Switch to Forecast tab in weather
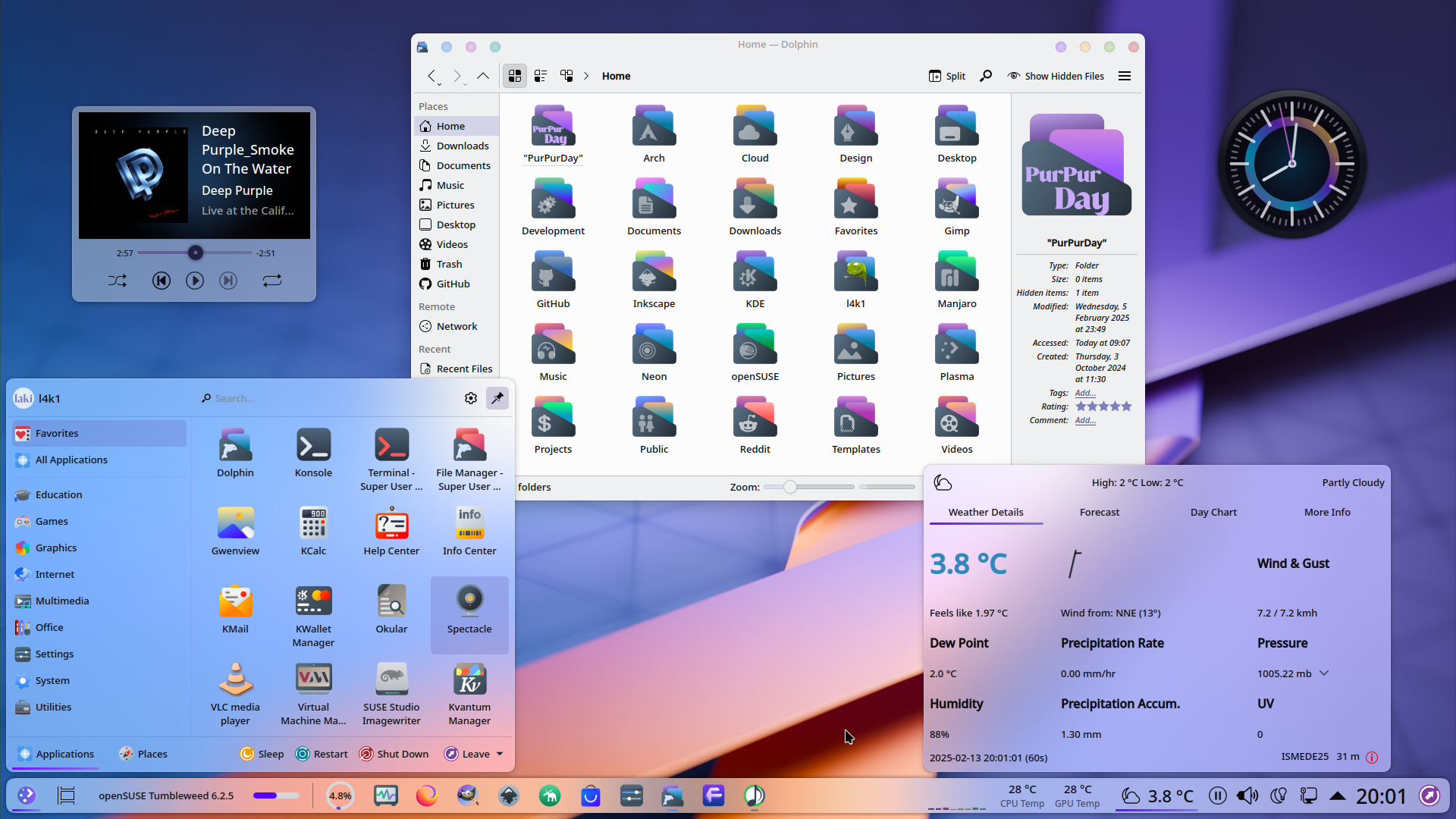Viewport: 1456px width, 819px height. pyautogui.click(x=1099, y=513)
